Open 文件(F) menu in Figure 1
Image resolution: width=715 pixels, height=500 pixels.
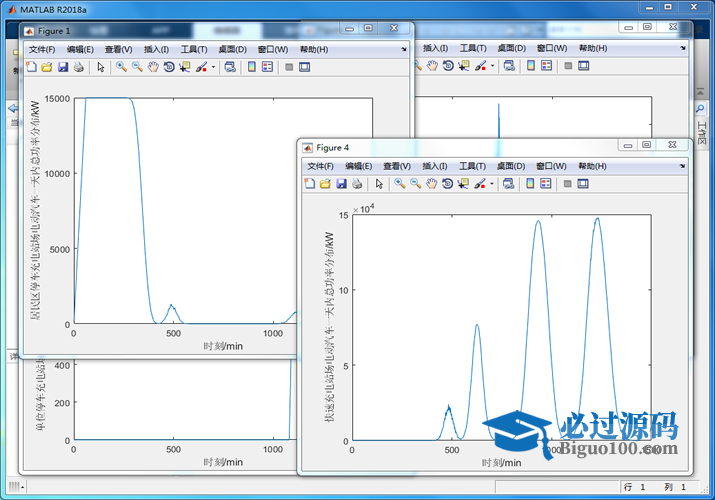(42, 49)
